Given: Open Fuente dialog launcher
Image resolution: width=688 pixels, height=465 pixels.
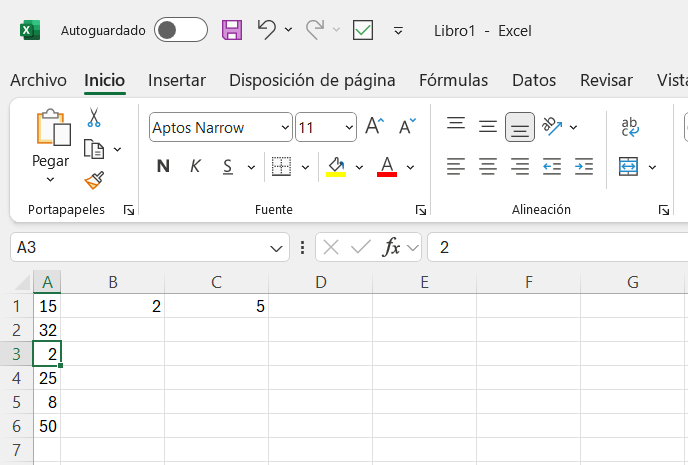Looking at the screenshot, I should (x=421, y=211).
